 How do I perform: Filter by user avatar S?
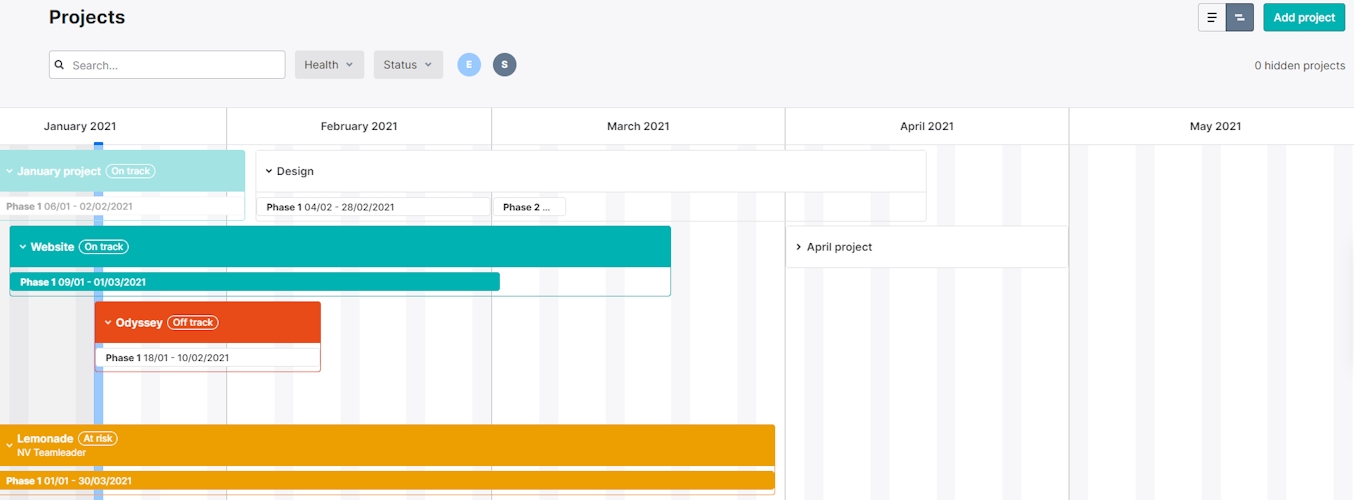(x=504, y=65)
